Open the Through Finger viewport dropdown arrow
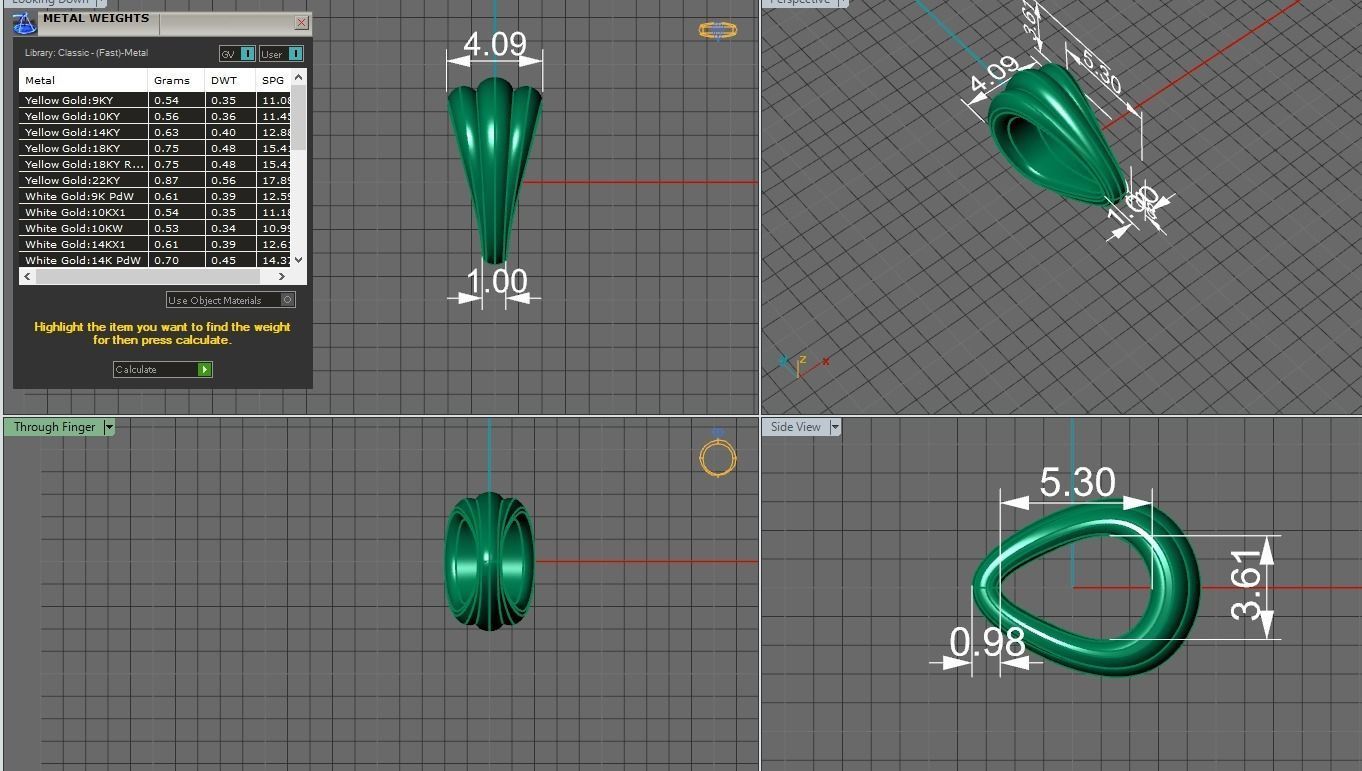The image size is (1362, 771). [x=109, y=427]
